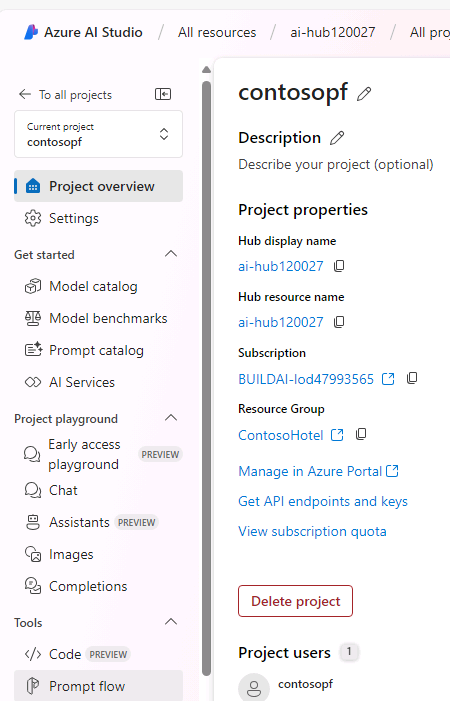
Task: Click the Project overview home icon
Action: [x=33, y=186]
